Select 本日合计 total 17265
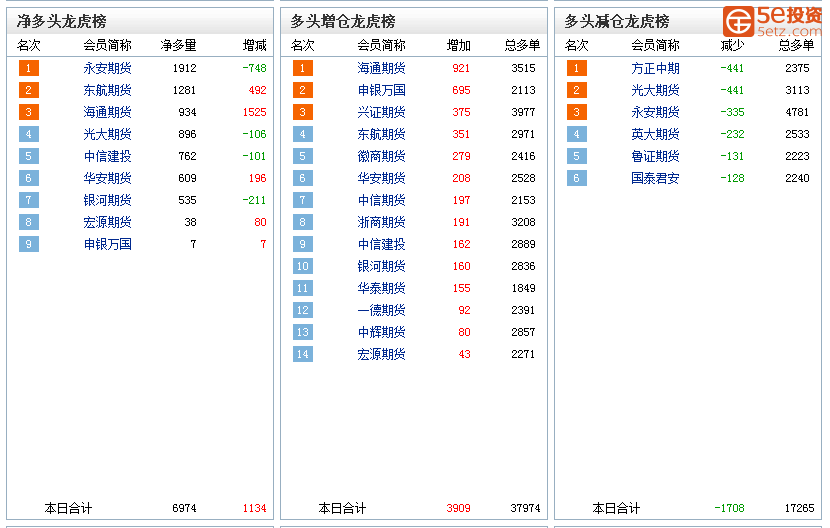The width and height of the screenshot is (830, 528). point(799,508)
